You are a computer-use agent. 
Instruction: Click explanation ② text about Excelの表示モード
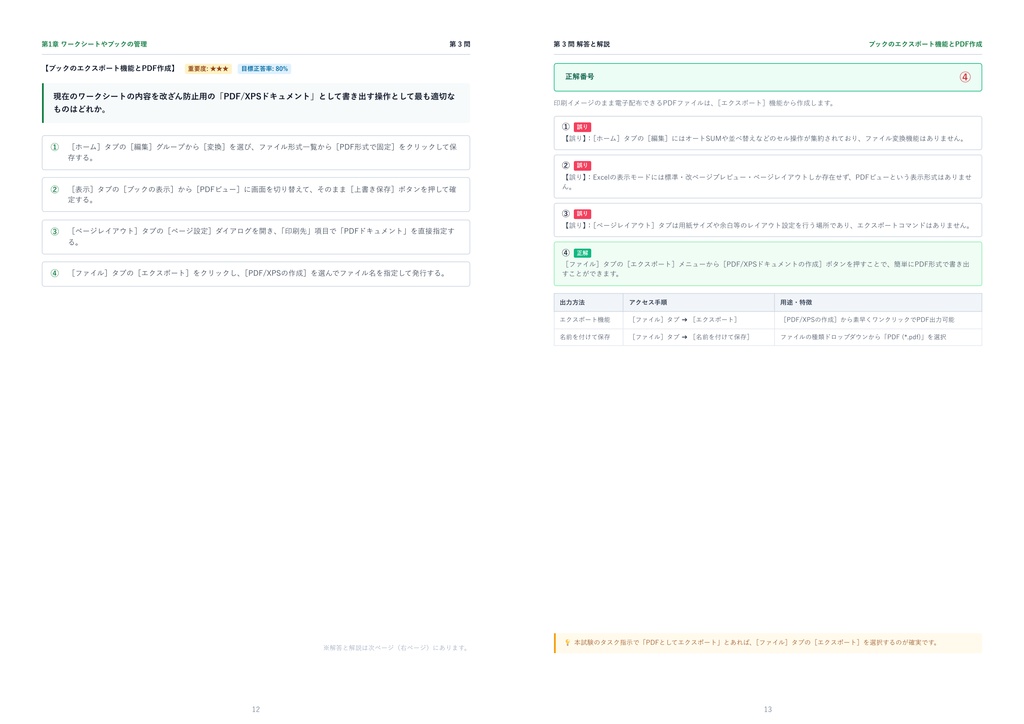pyautogui.click(x=767, y=181)
